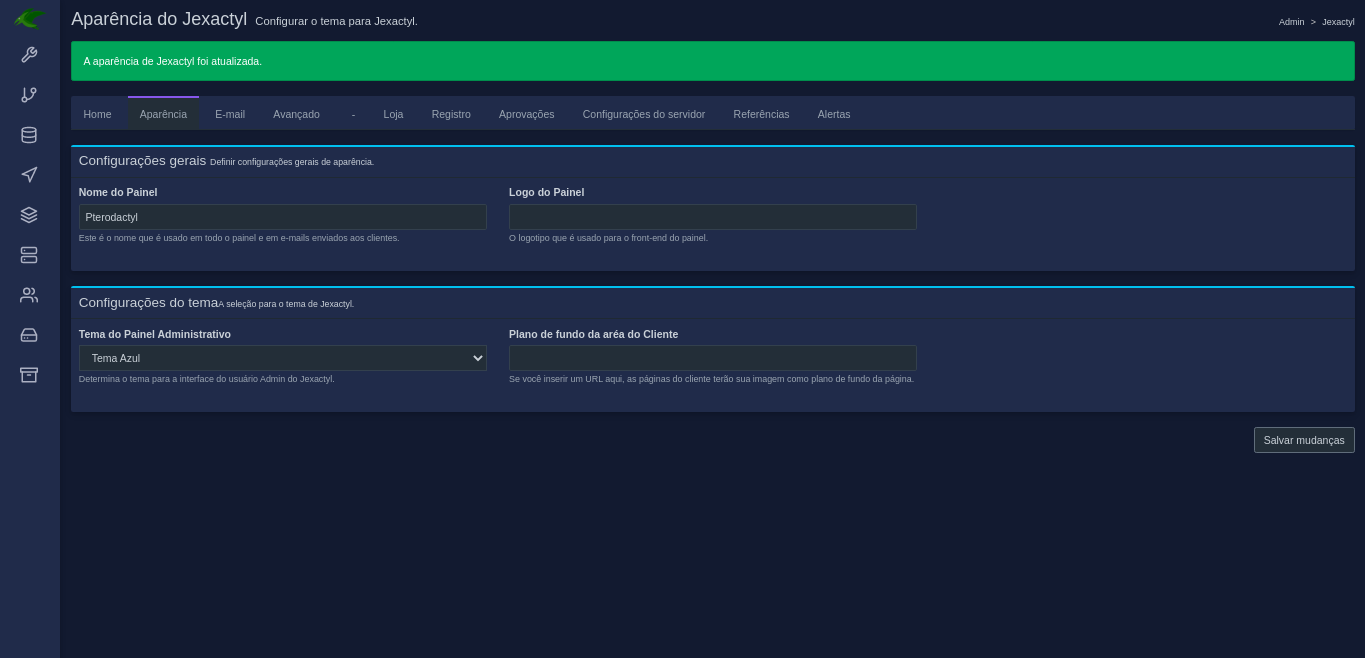
Task: Click the 'Se você inserir um URL aqui' help text
Action: (711, 379)
